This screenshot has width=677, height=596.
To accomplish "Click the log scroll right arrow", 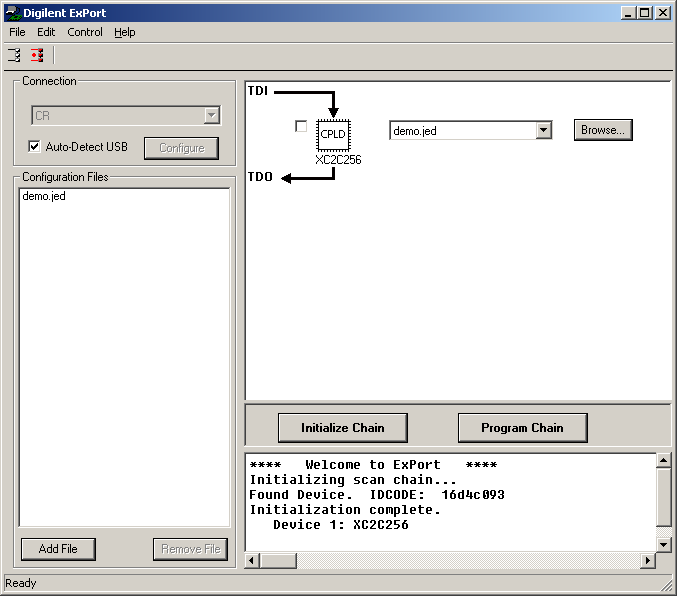I will (x=648, y=561).
